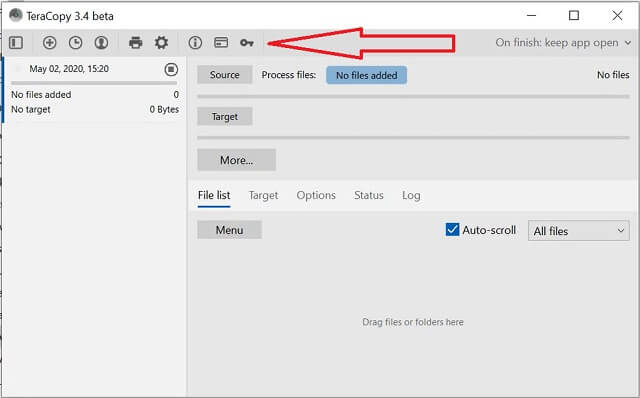Maximize the TeraCopy window
The width and height of the screenshot is (640, 398).
click(574, 16)
